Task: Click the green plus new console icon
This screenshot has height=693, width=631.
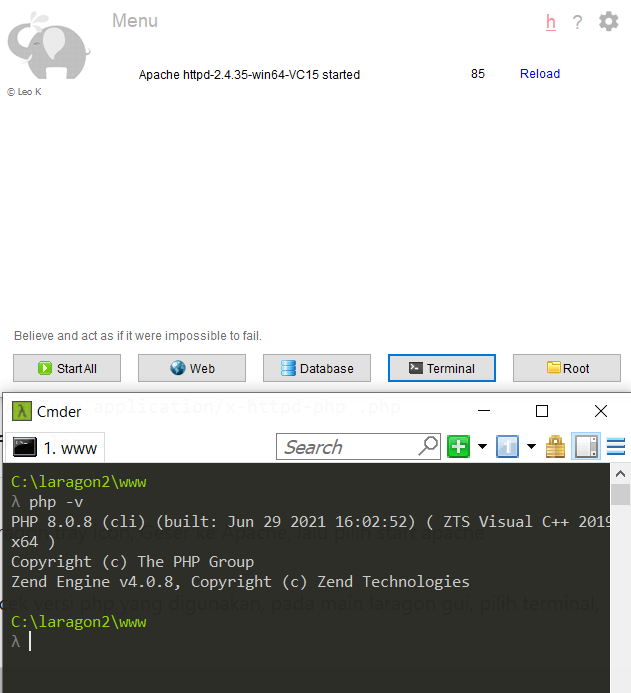Action: coord(459,447)
